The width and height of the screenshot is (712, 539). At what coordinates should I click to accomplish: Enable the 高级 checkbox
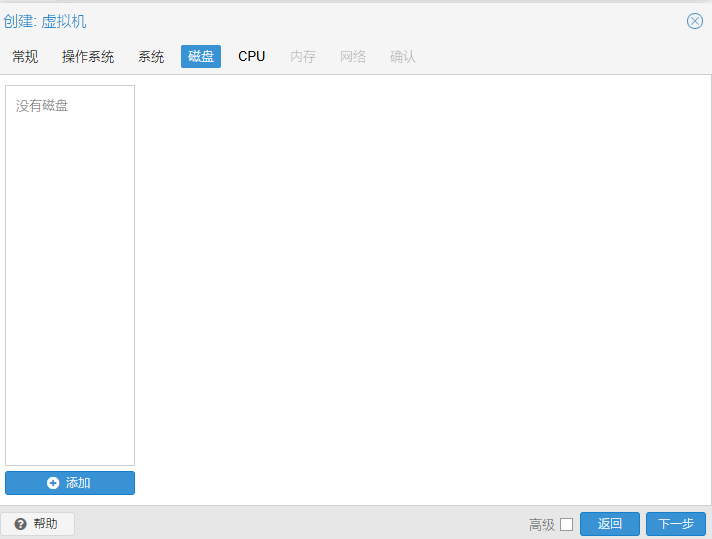click(566, 524)
